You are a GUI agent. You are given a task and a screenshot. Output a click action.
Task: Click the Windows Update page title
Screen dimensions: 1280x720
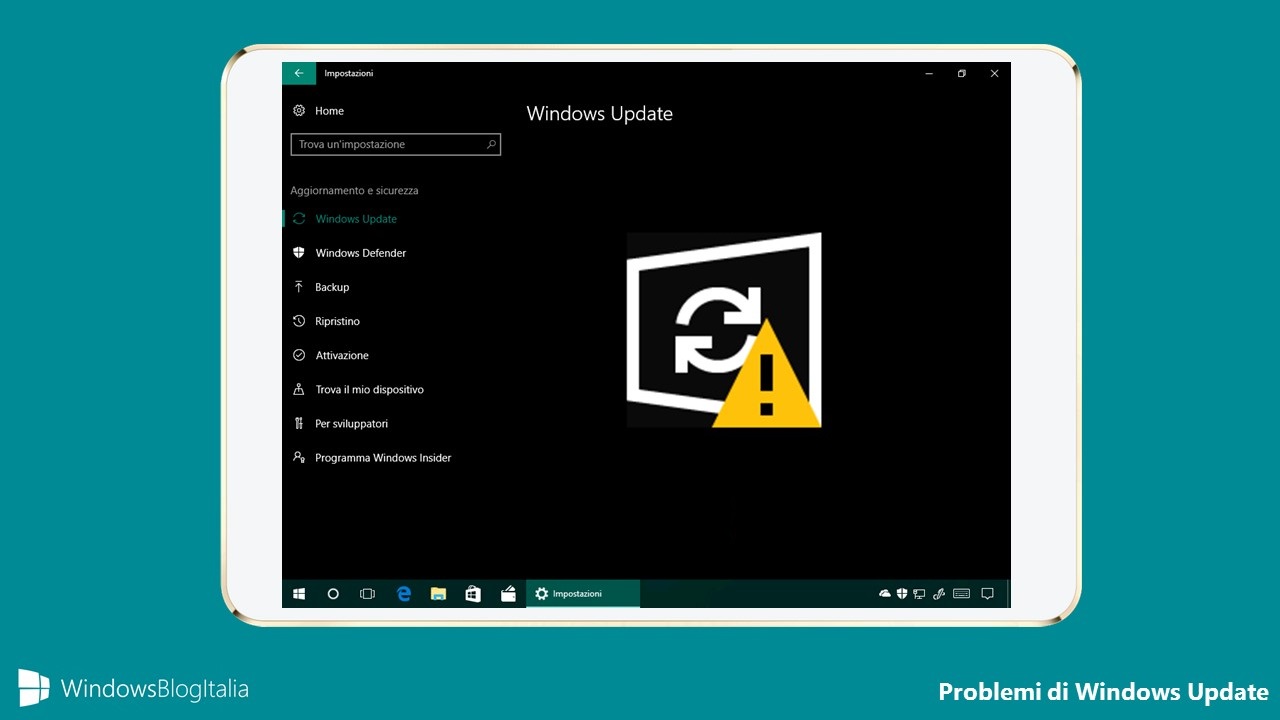599,114
